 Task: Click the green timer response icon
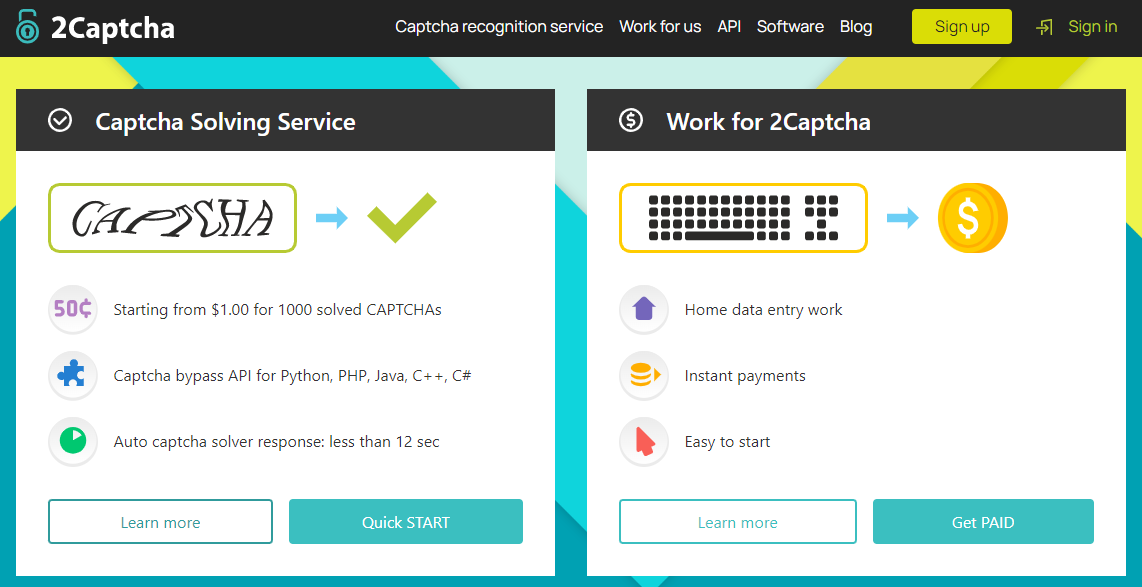[73, 441]
